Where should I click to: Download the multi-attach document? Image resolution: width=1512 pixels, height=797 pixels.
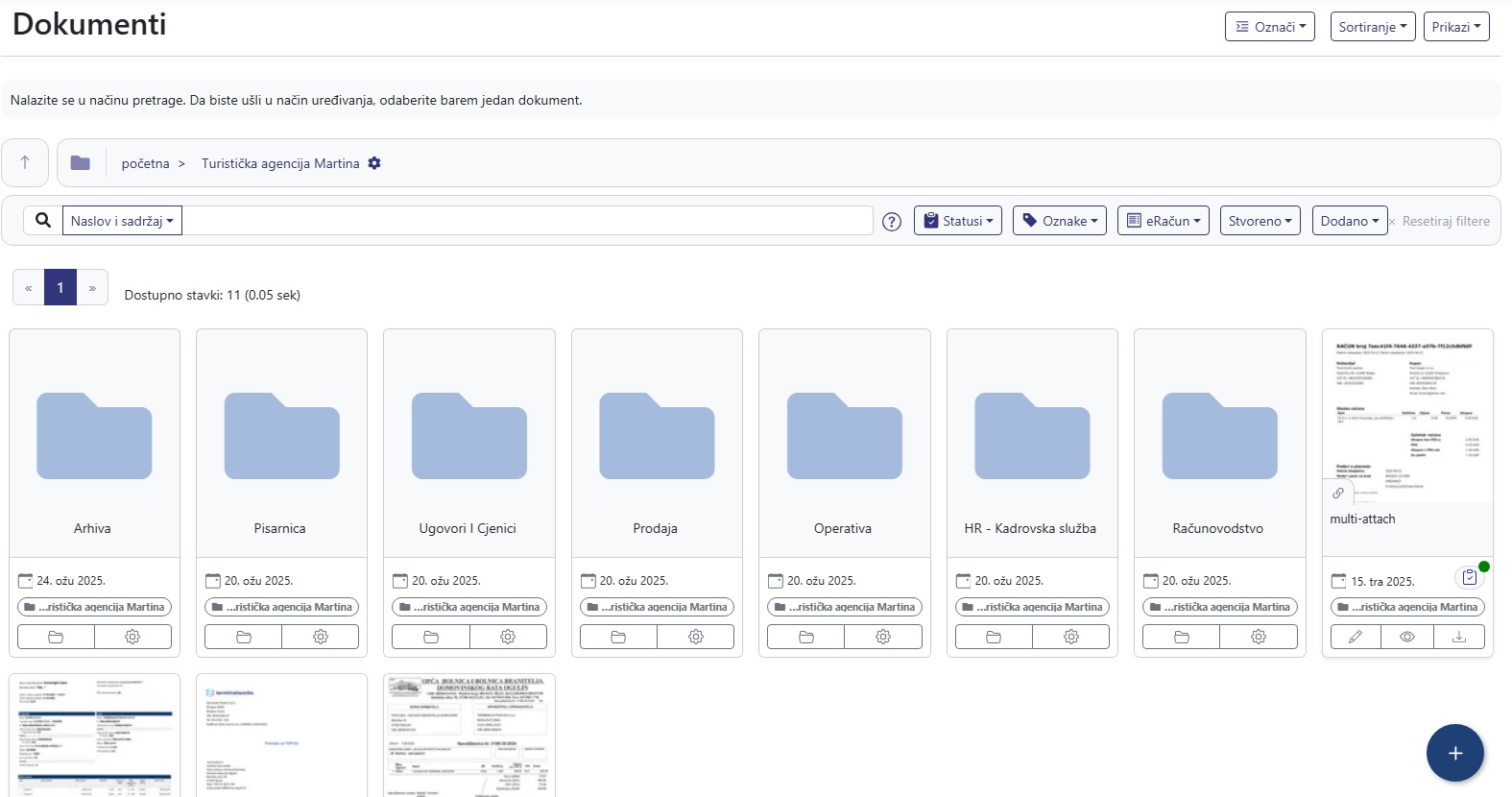click(1458, 637)
